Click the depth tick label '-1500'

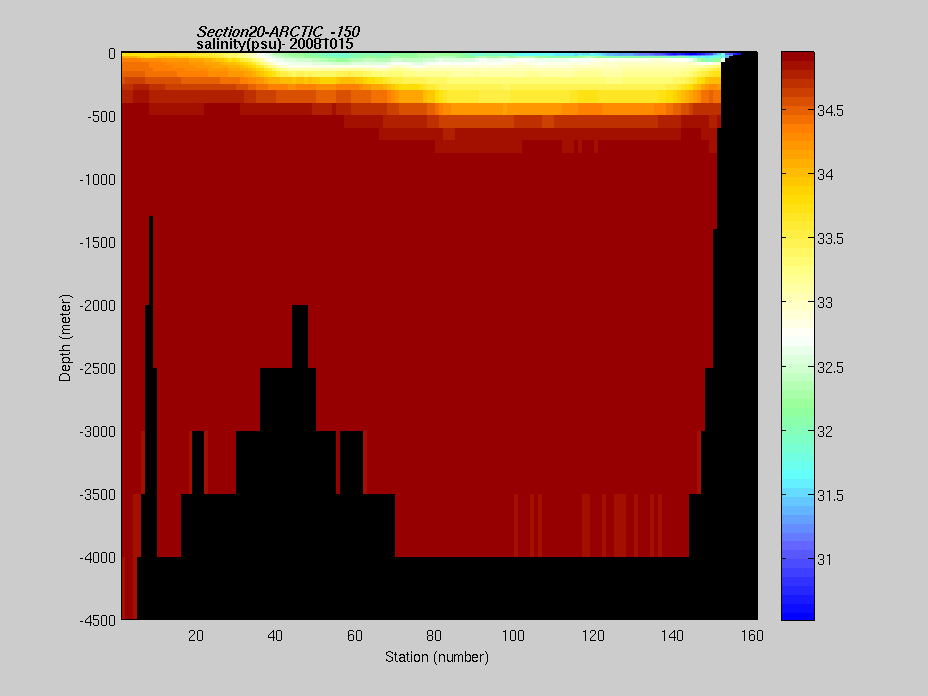pyautogui.click(x=98, y=243)
